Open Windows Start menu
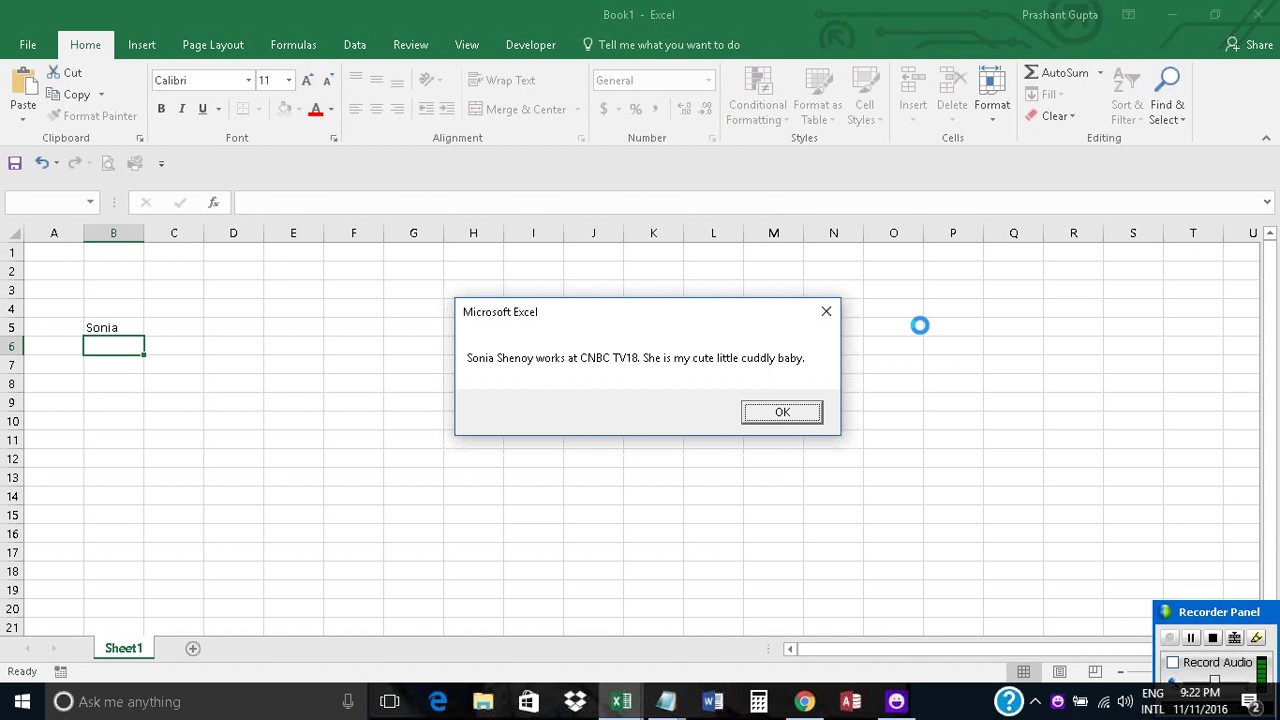This screenshot has width=1280, height=720. [x=22, y=701]
